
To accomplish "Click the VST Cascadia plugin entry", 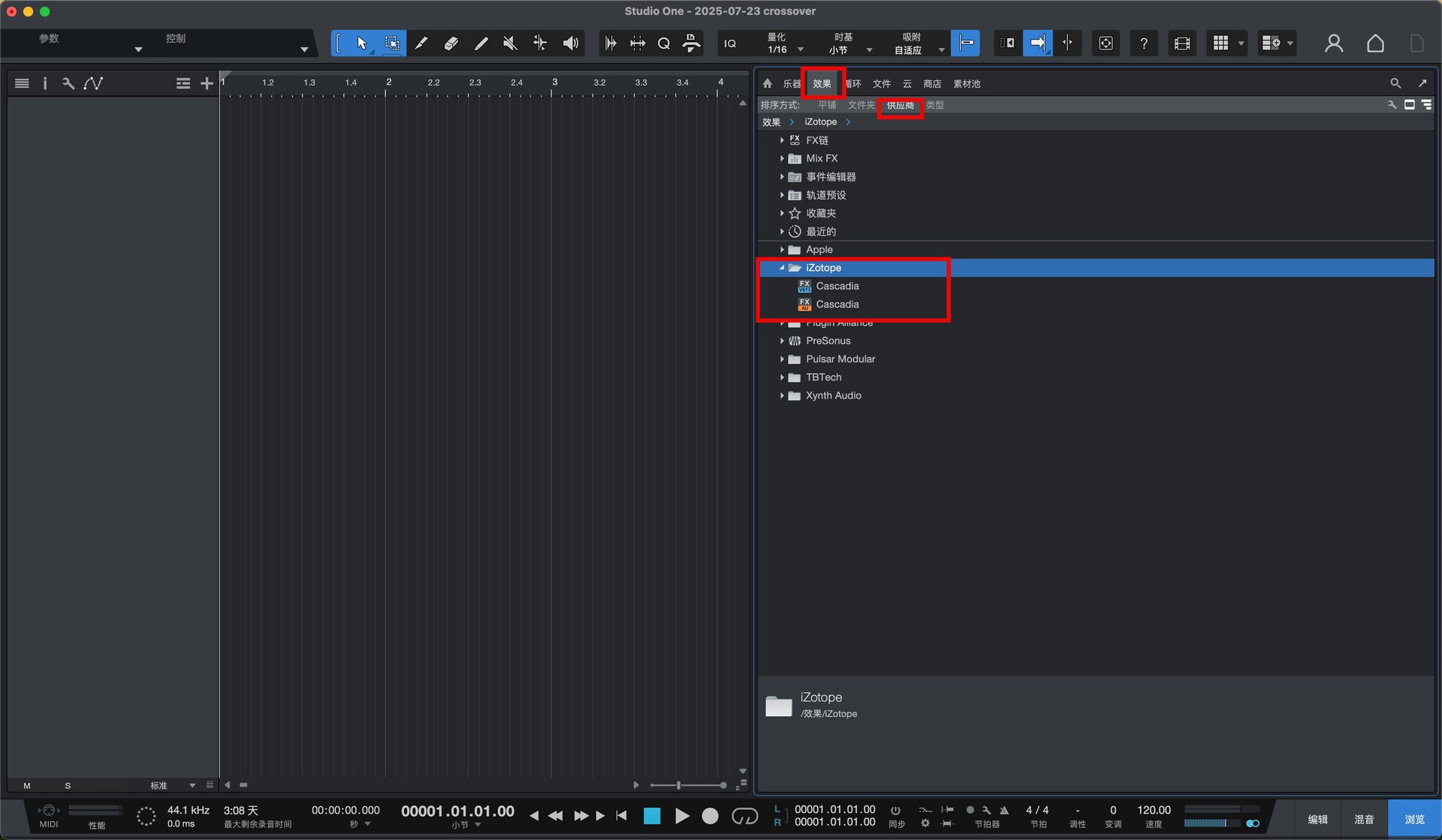I will coord(837,286).
